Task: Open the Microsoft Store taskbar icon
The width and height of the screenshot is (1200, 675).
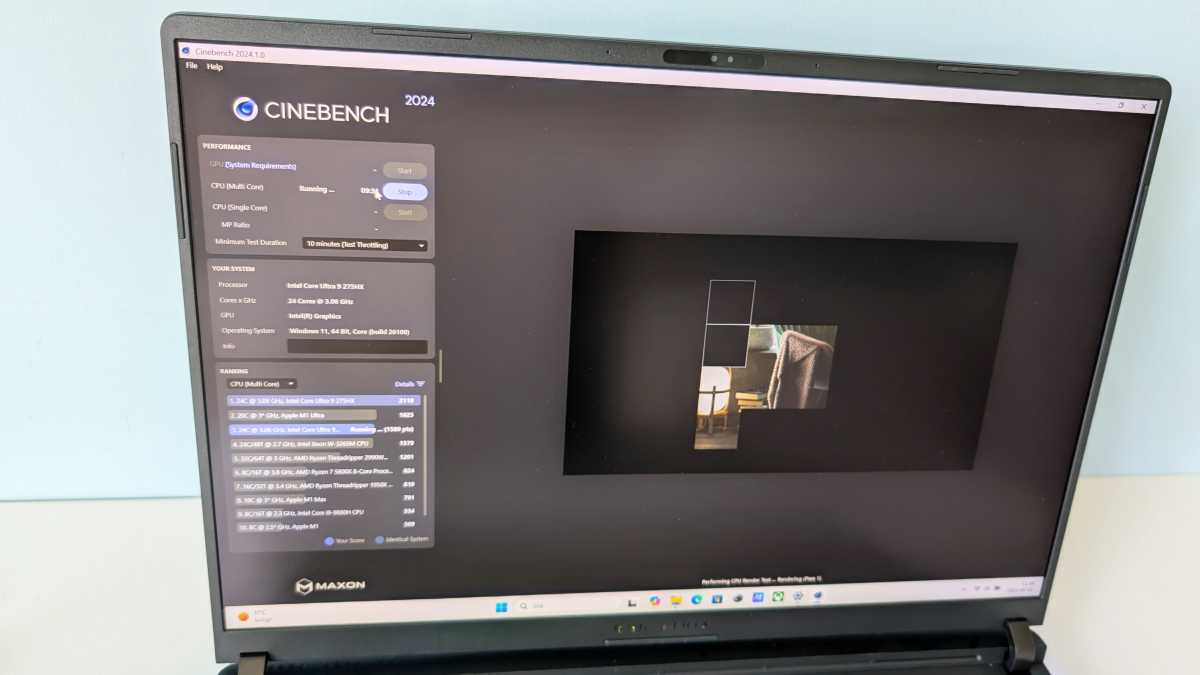Action: coord(717,600)
